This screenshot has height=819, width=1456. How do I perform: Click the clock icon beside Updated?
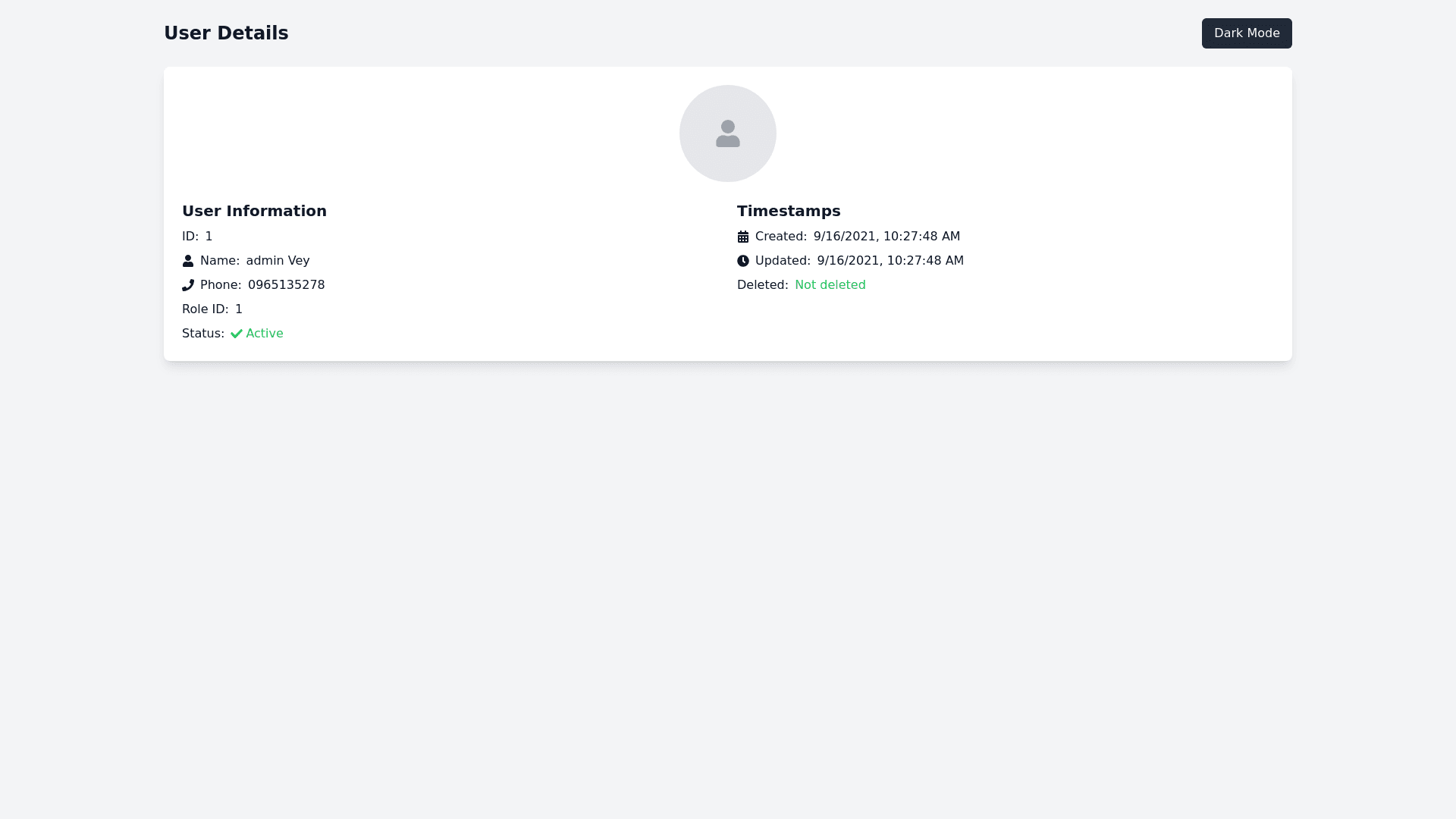pyautogui.click(x=743, y=261)
